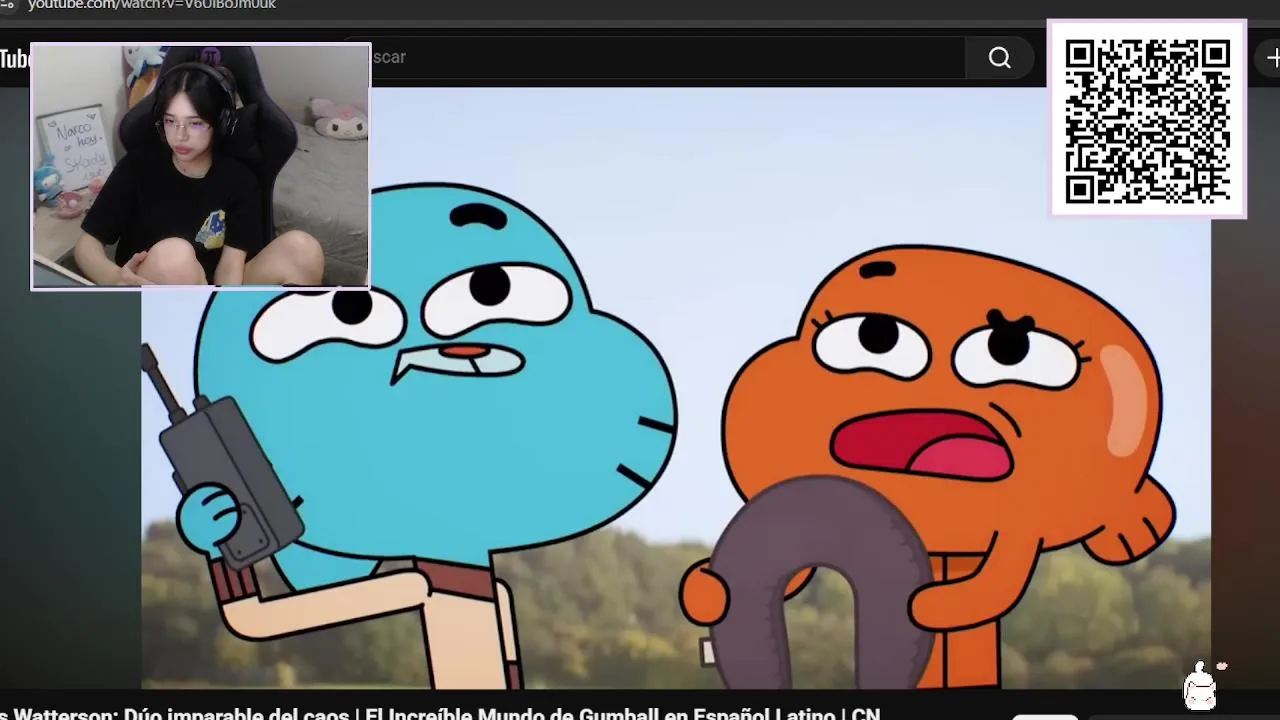Click the YouTube search magnifier button
This screenshot has width=1280, height=720.
tap(999, 58)
